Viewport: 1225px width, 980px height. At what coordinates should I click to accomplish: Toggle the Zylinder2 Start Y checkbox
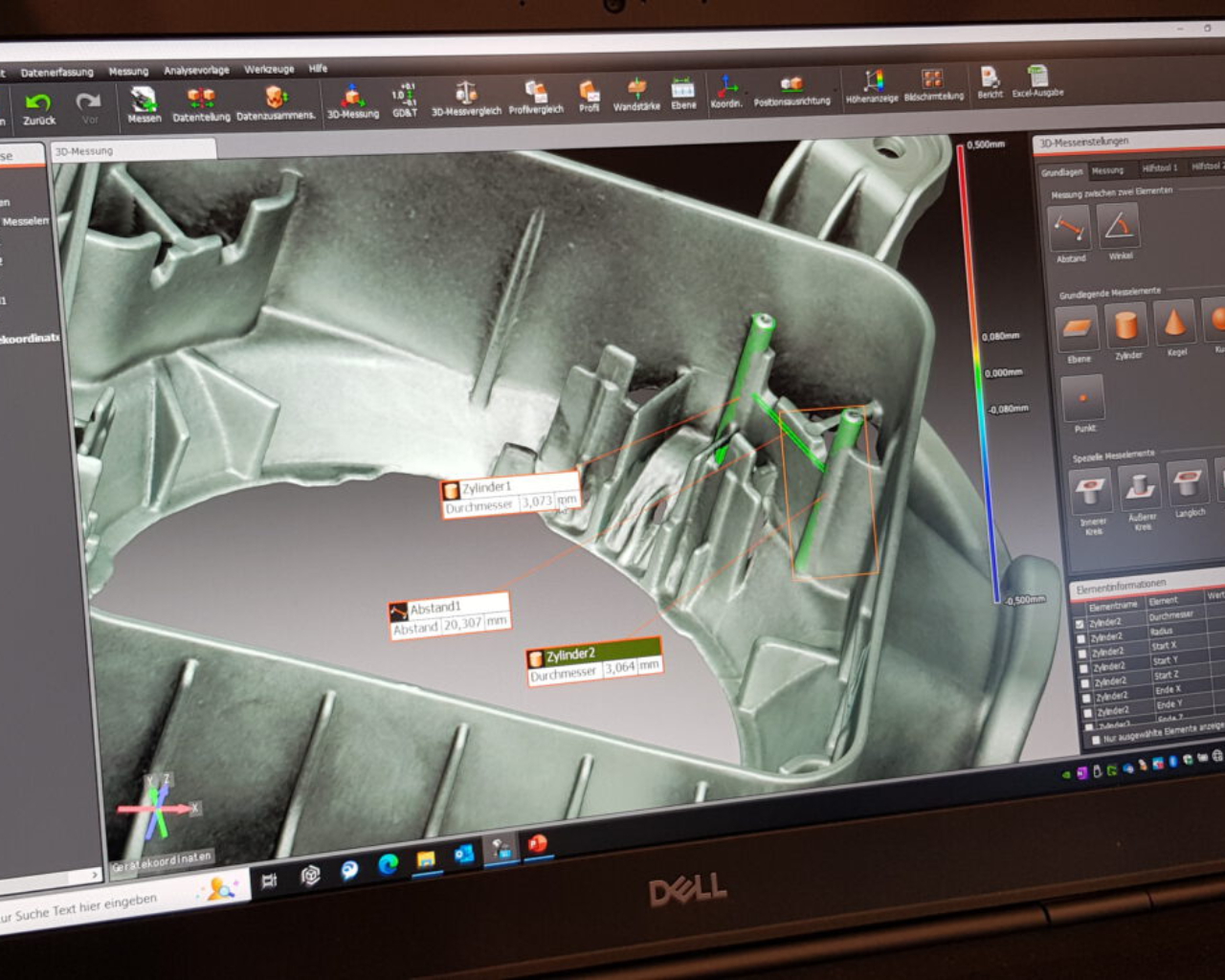(x=1083, y=669)
